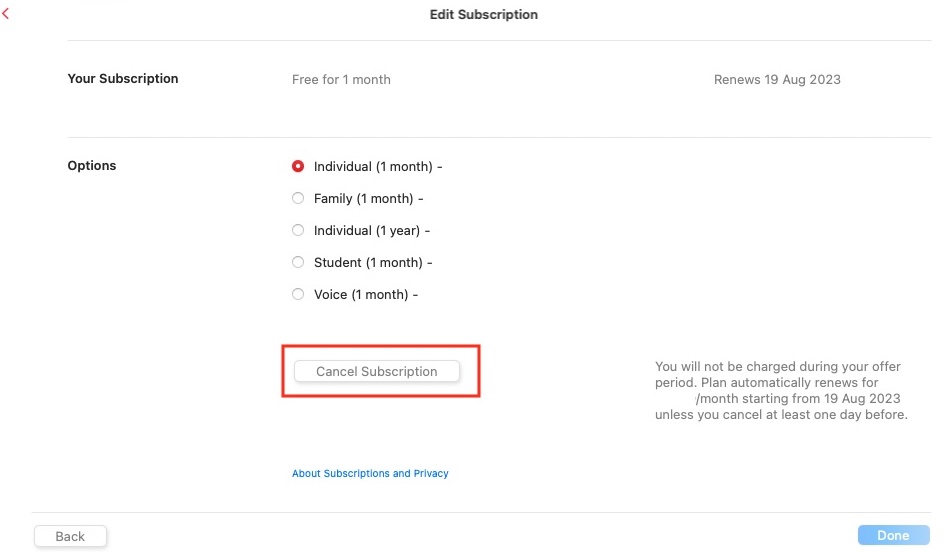Click the offer period renewal notice text
Screen dimensions: 948x553
click(781, 390)
